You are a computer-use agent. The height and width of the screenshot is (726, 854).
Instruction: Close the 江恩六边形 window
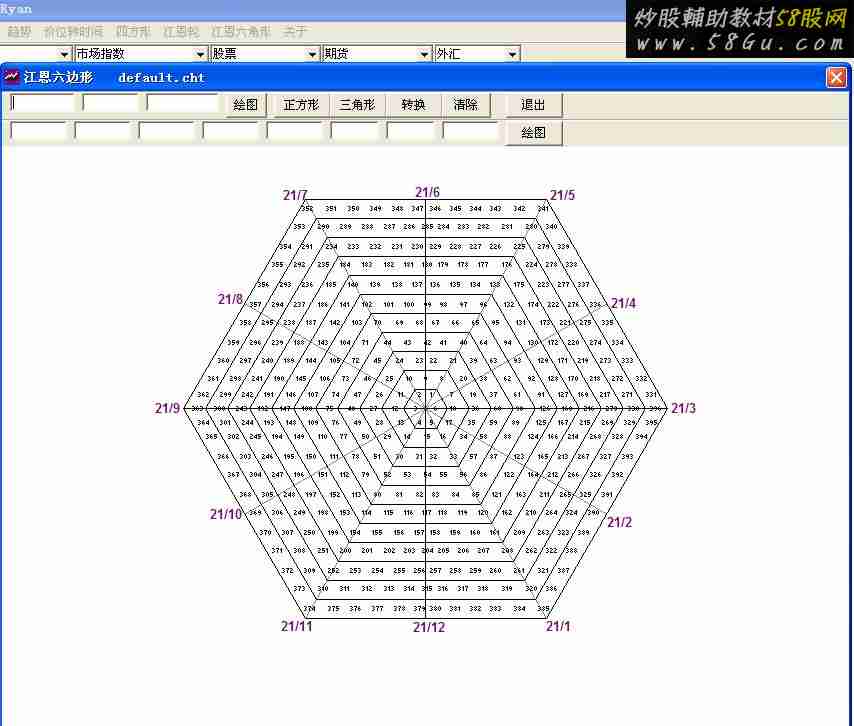(x=837, y=77)
